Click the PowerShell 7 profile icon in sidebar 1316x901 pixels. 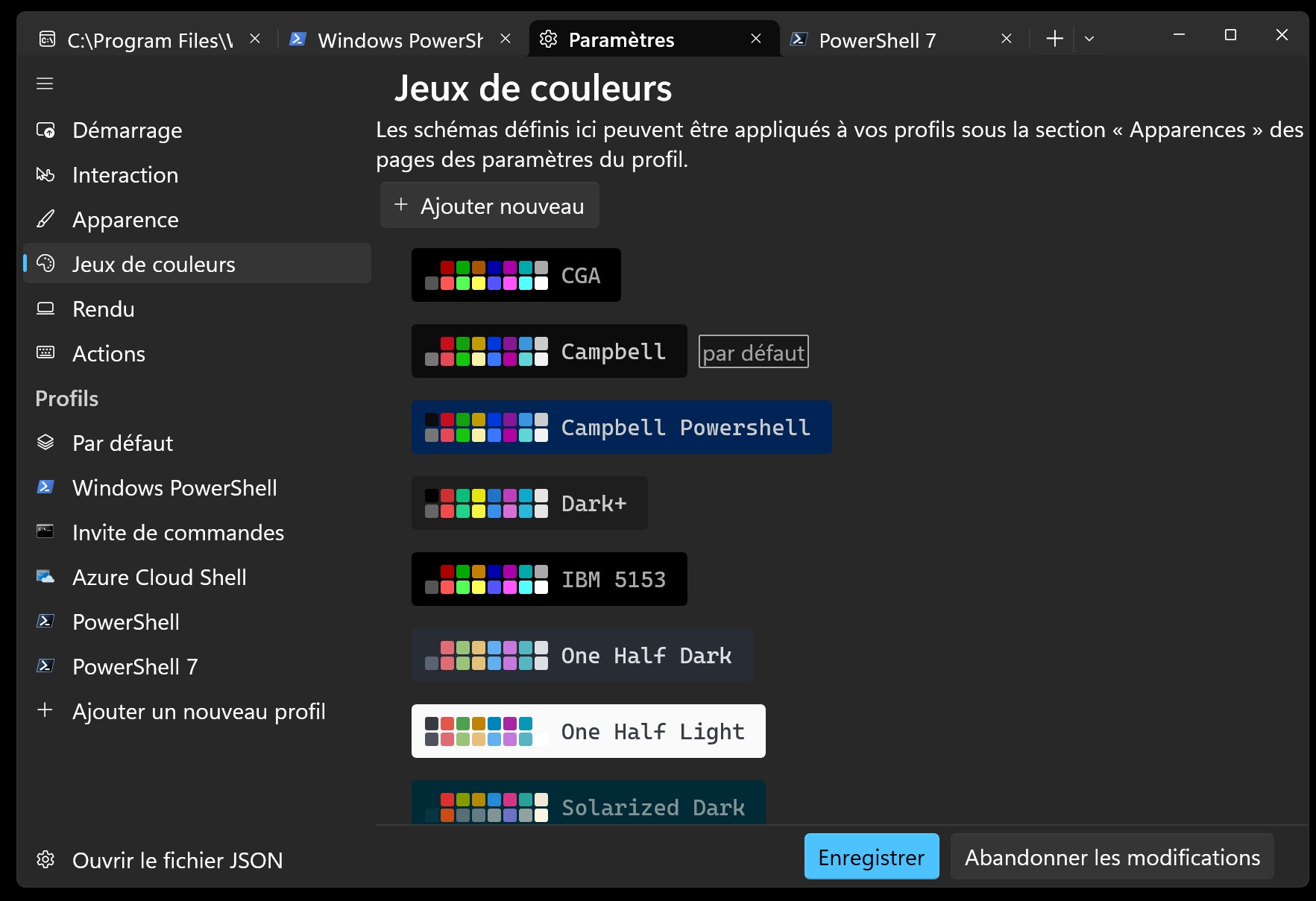(x=45, y=666)
